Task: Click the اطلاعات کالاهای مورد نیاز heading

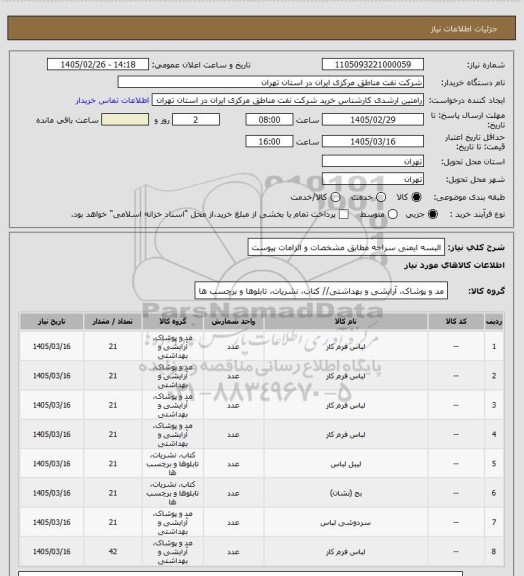Action: coord(454,265)
